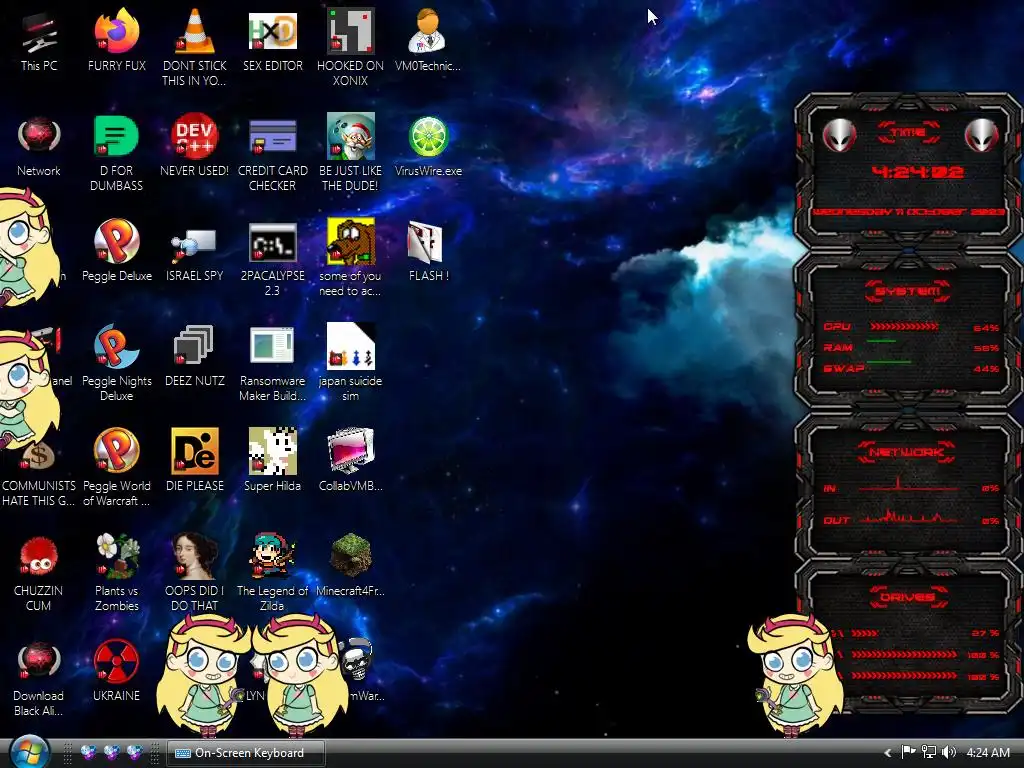Image resolution: width=1024 pixels, height=768 pixels.
Task: Open the D FOR DUMBASS icon
Action: [116, 137]
